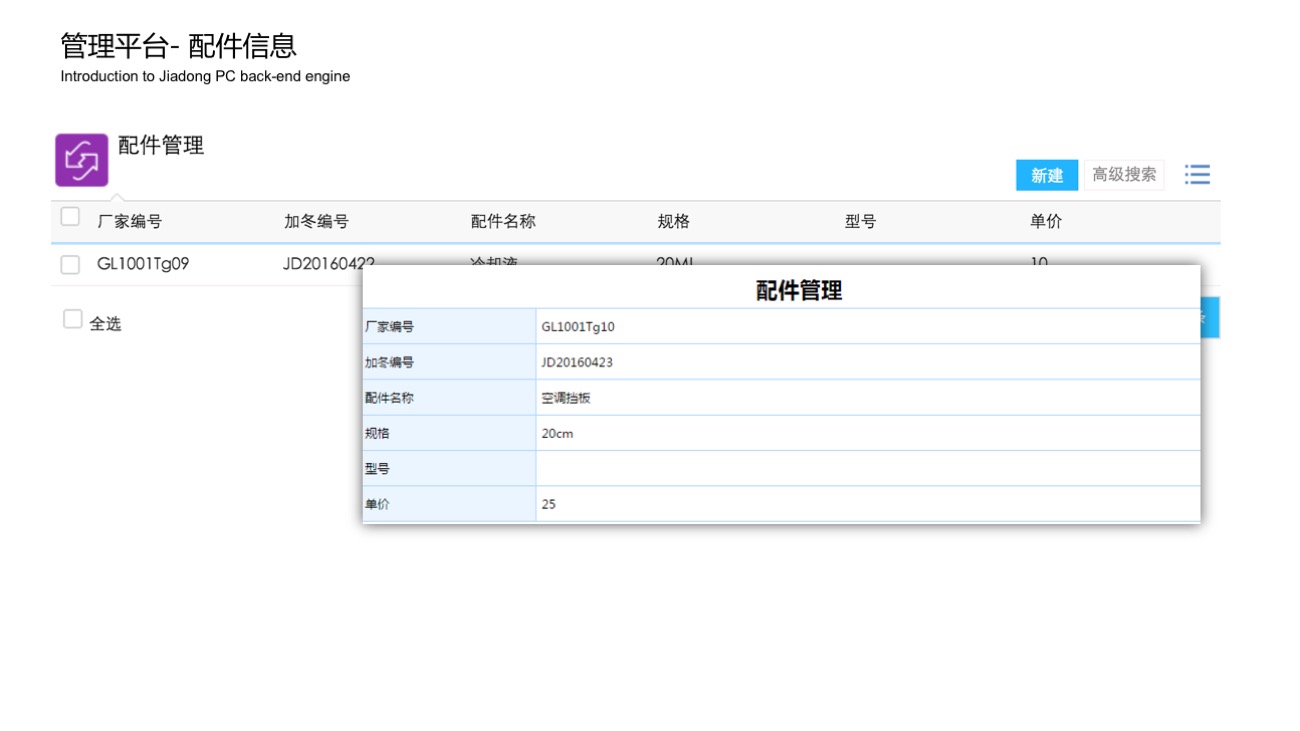This screenshot has width=1300, height=731.
Task: Click the 型号 column header
Action: 860,222
